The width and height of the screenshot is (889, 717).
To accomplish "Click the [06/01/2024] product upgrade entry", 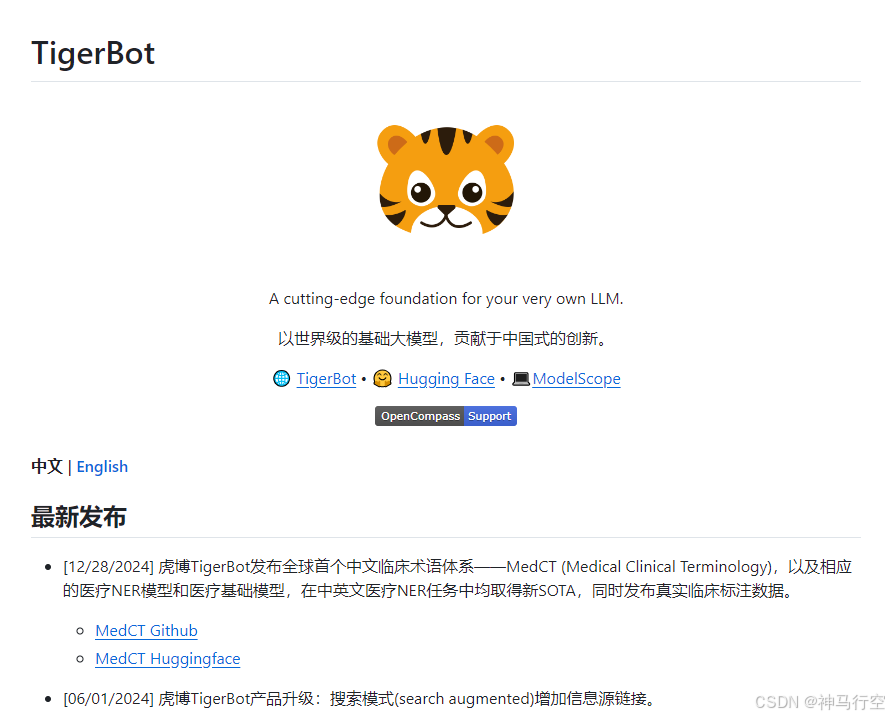I will click(359, 699).
